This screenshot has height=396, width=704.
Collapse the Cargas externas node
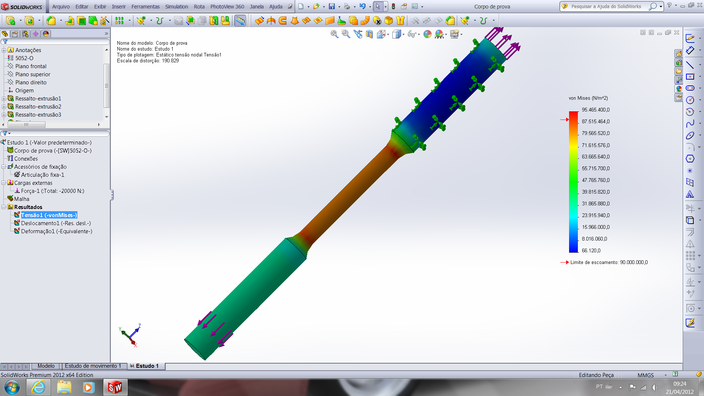[x=4, y=183]
